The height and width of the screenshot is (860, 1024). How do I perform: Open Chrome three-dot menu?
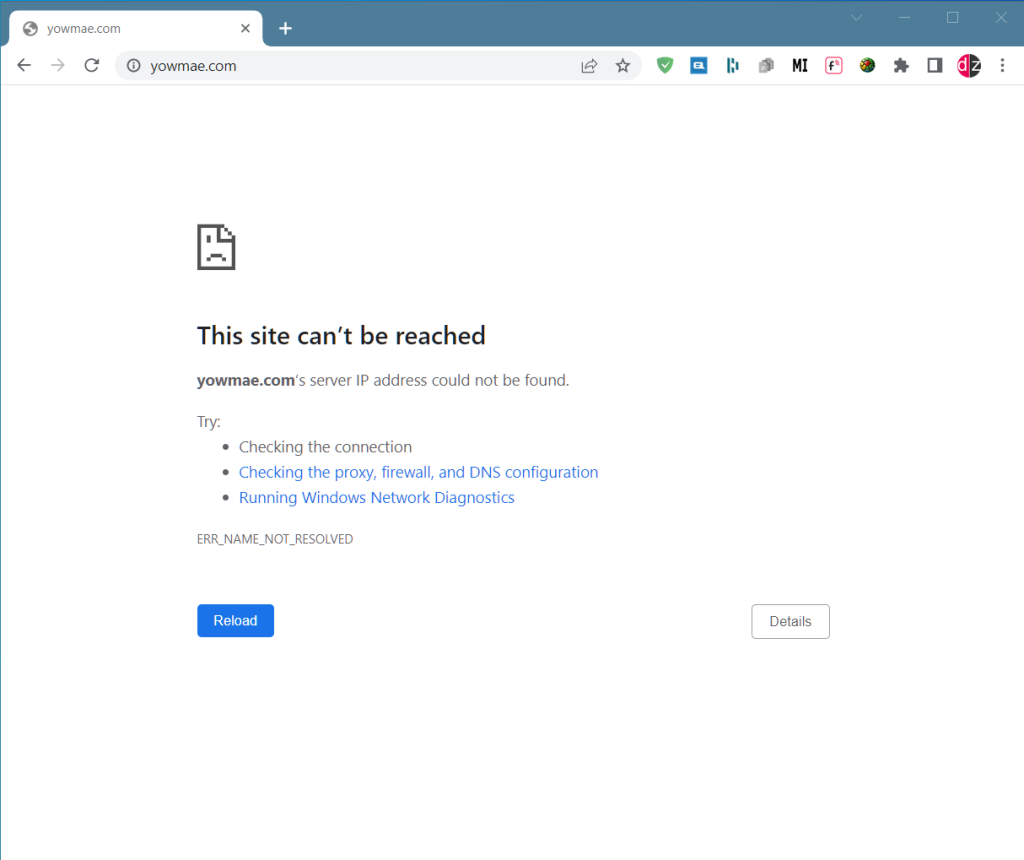[1002, 65]
